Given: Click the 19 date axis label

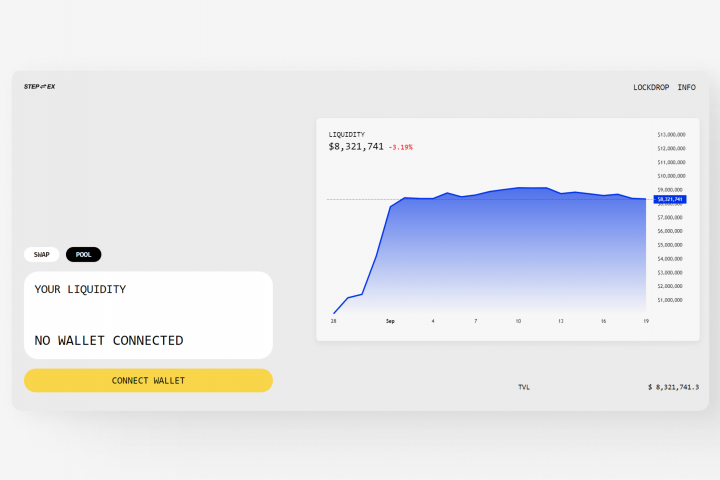Looking at the screenshot, I should (x=646, y=321).
